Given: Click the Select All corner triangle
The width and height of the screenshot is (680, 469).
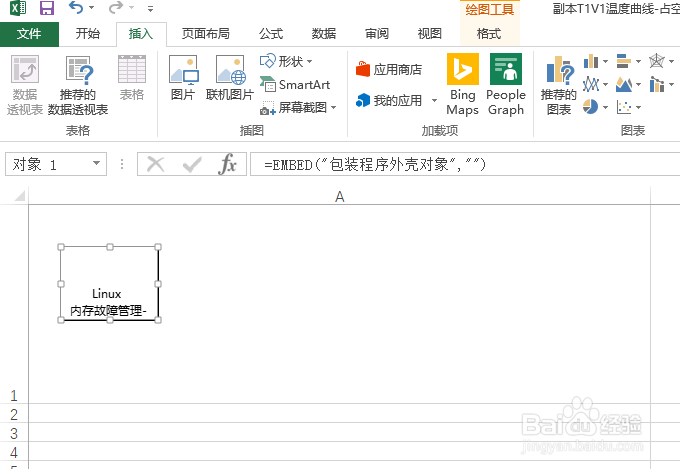Looking at the screenshot, I should (20, 196).
